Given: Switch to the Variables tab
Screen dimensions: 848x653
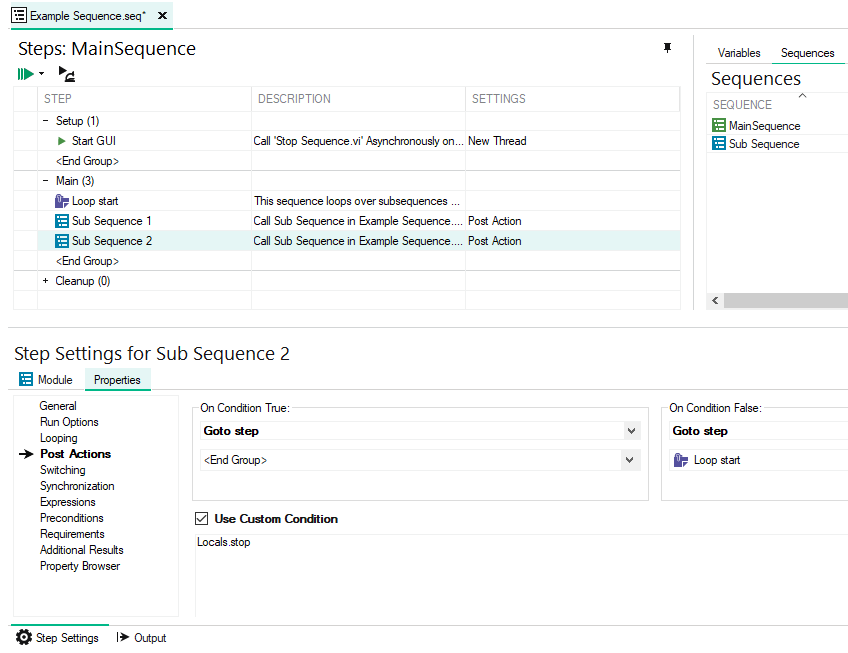Looking at the screenshot, I should [x=739, y=53].
